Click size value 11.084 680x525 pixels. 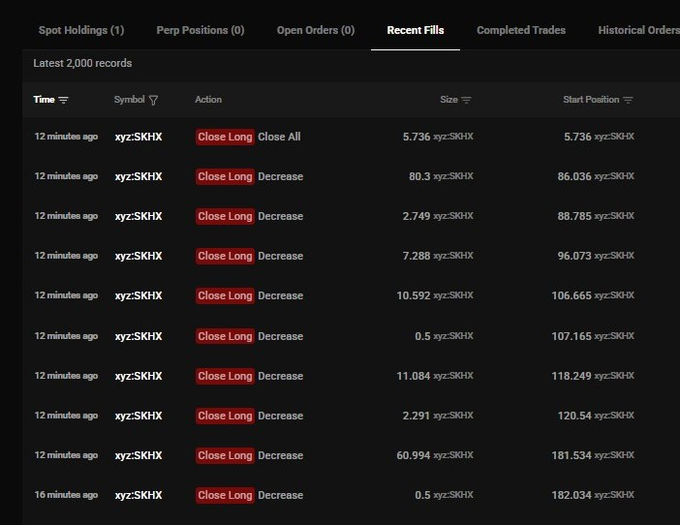pyautogui.click(x=413, y=376)
